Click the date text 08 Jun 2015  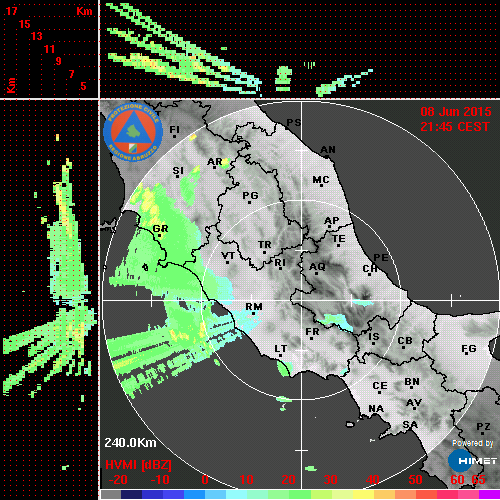click(x=456, y=112)
